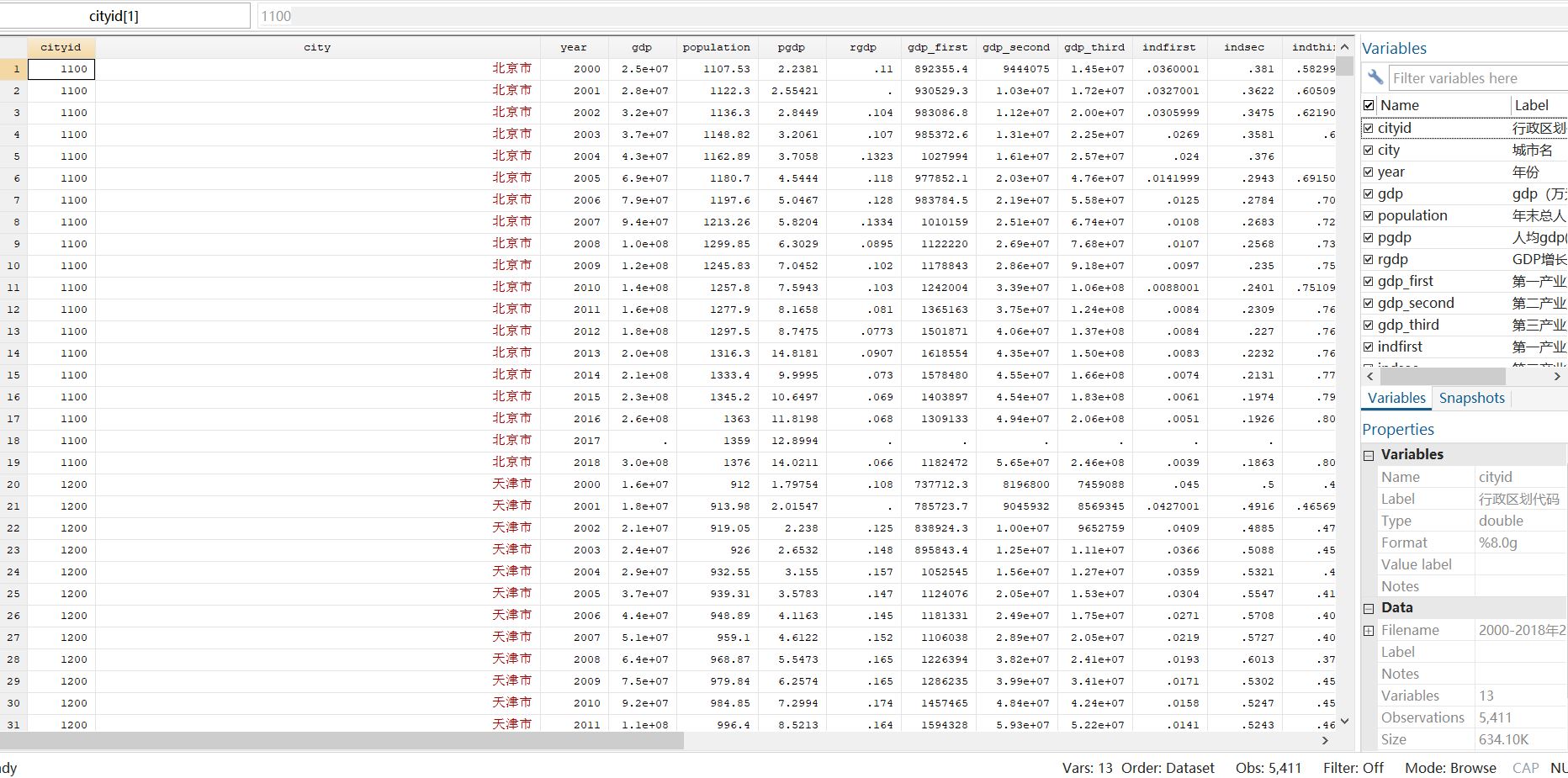Viewport: 1568px width, 778px height.
Task: Select row number 31 header
Action: 14,725
